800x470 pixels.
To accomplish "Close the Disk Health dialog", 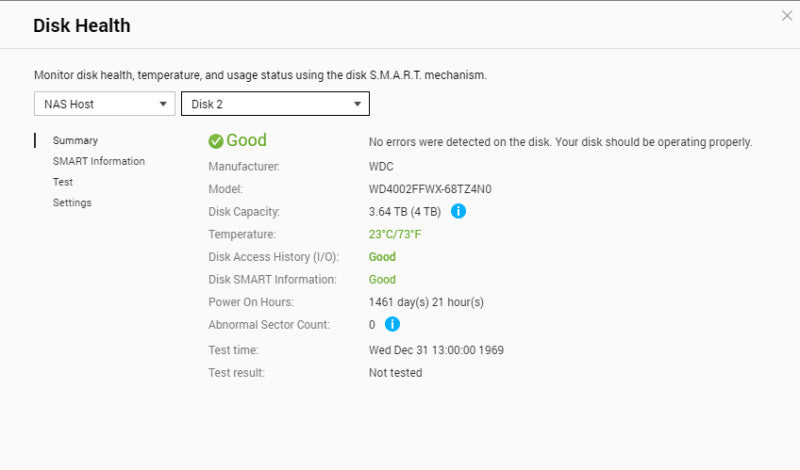I will tap(787, 16).
